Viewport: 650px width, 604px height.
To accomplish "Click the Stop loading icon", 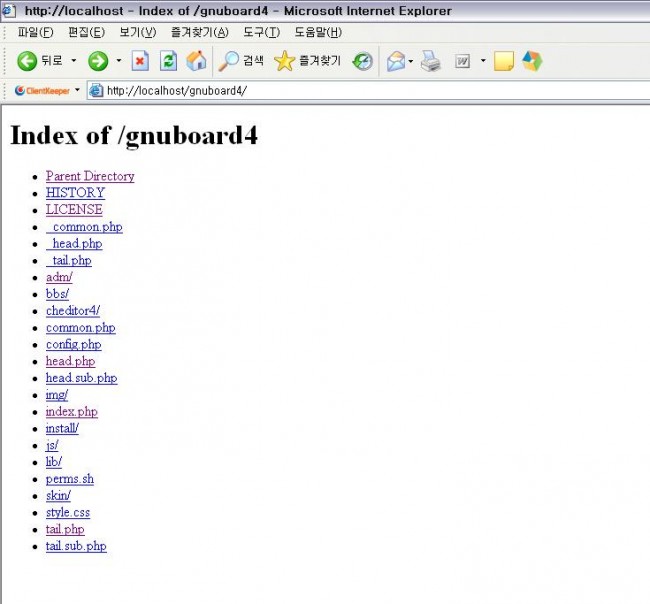I will 140,61.
